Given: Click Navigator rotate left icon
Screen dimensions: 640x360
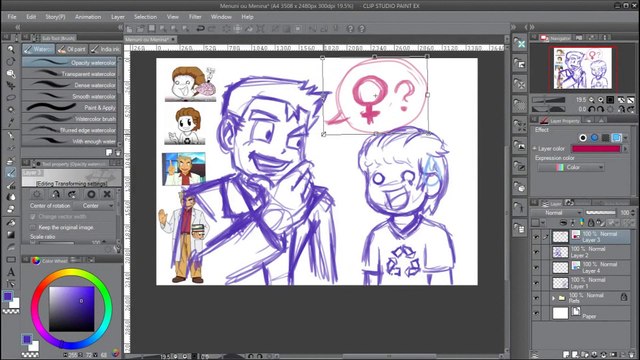Looking at the screenshot, I should click(592, 109).
